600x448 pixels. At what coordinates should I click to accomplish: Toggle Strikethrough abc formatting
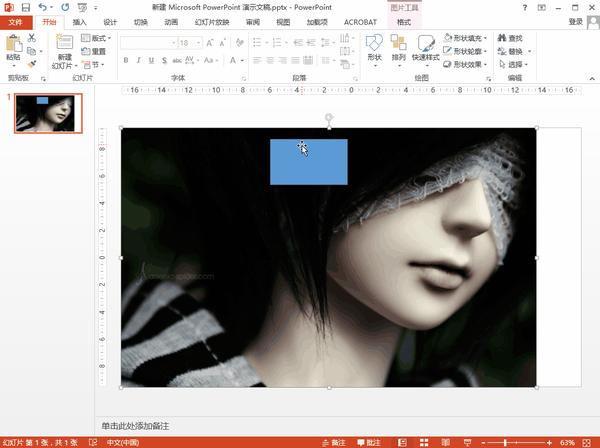[177, 60]
